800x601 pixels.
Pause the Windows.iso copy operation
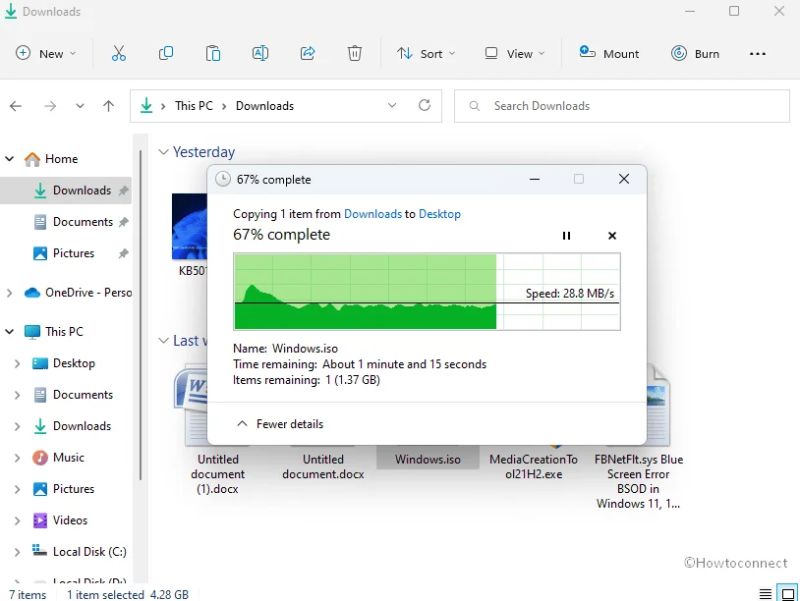click(566, 236)
